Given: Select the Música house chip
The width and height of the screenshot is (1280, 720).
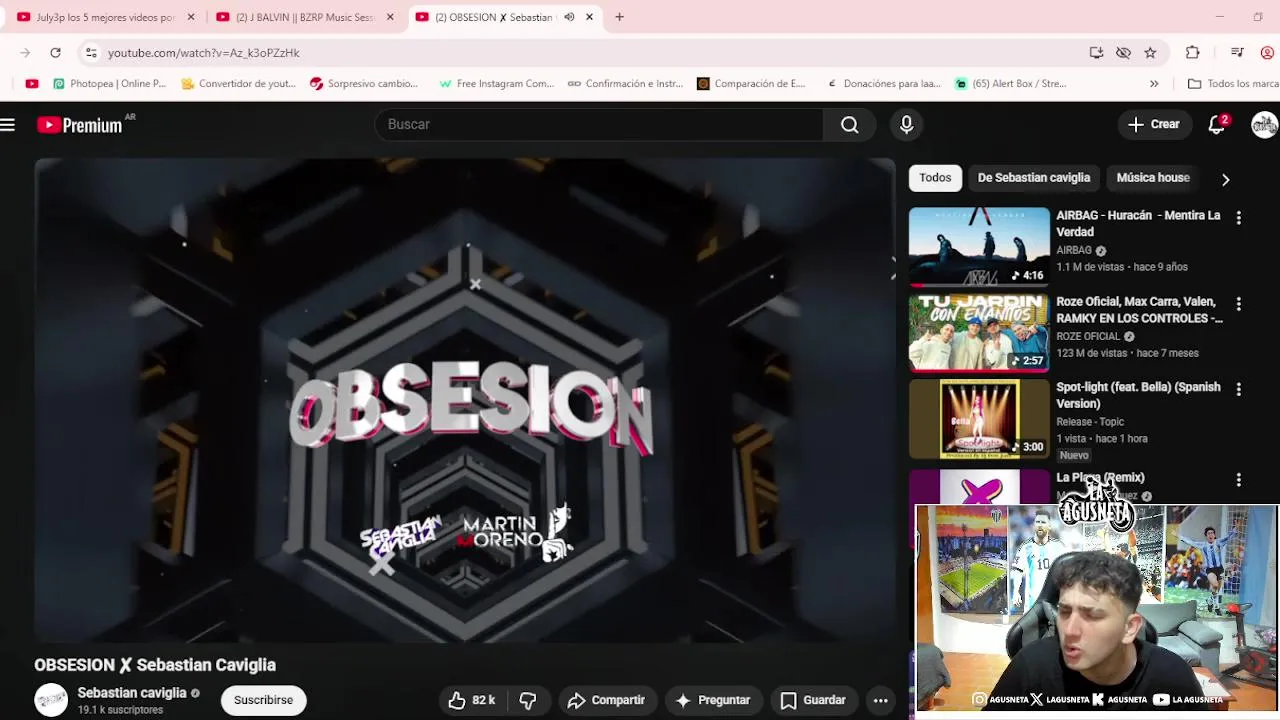Looking at the screenshot, I should point(1153,178).
